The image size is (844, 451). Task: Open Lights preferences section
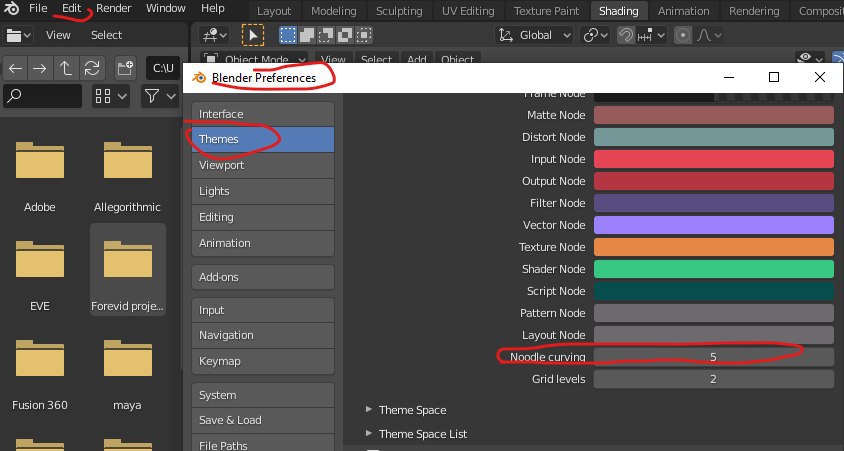[x=263, y=191]
